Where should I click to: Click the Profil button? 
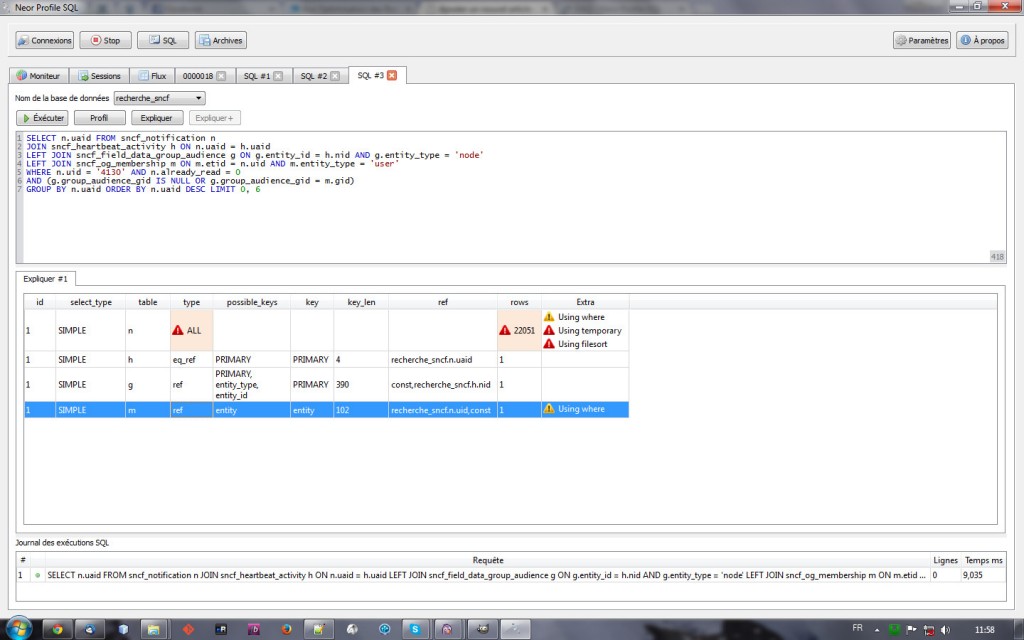pos(99,118)
